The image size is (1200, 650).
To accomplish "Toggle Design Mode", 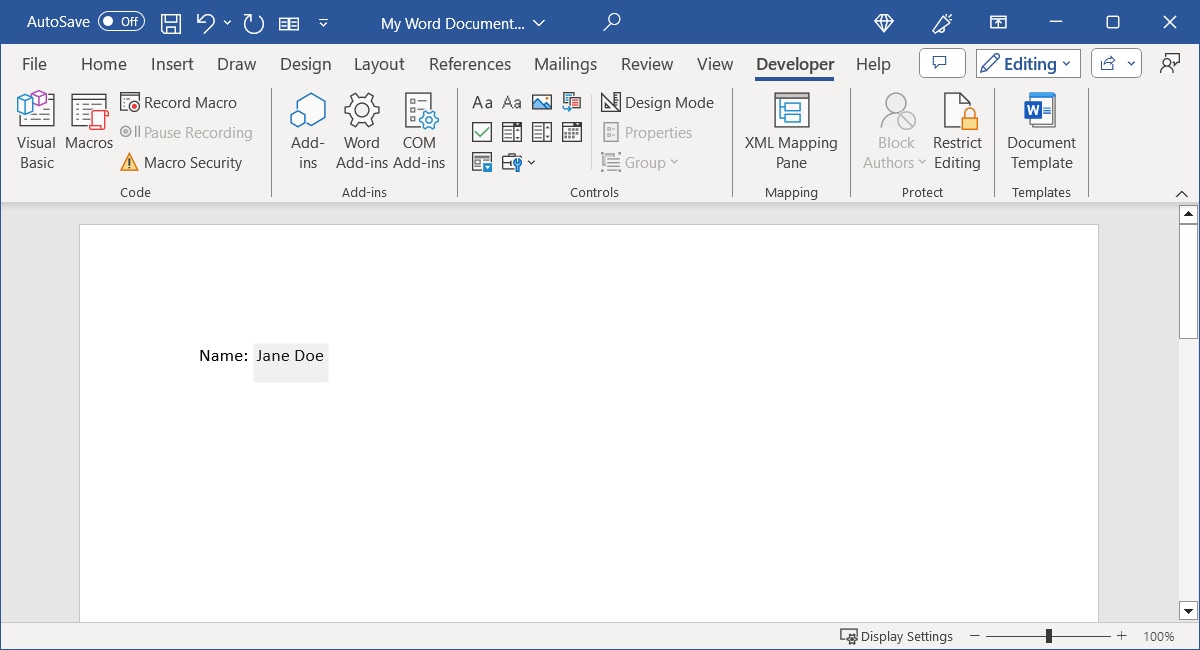I will [x=658, y=102].
